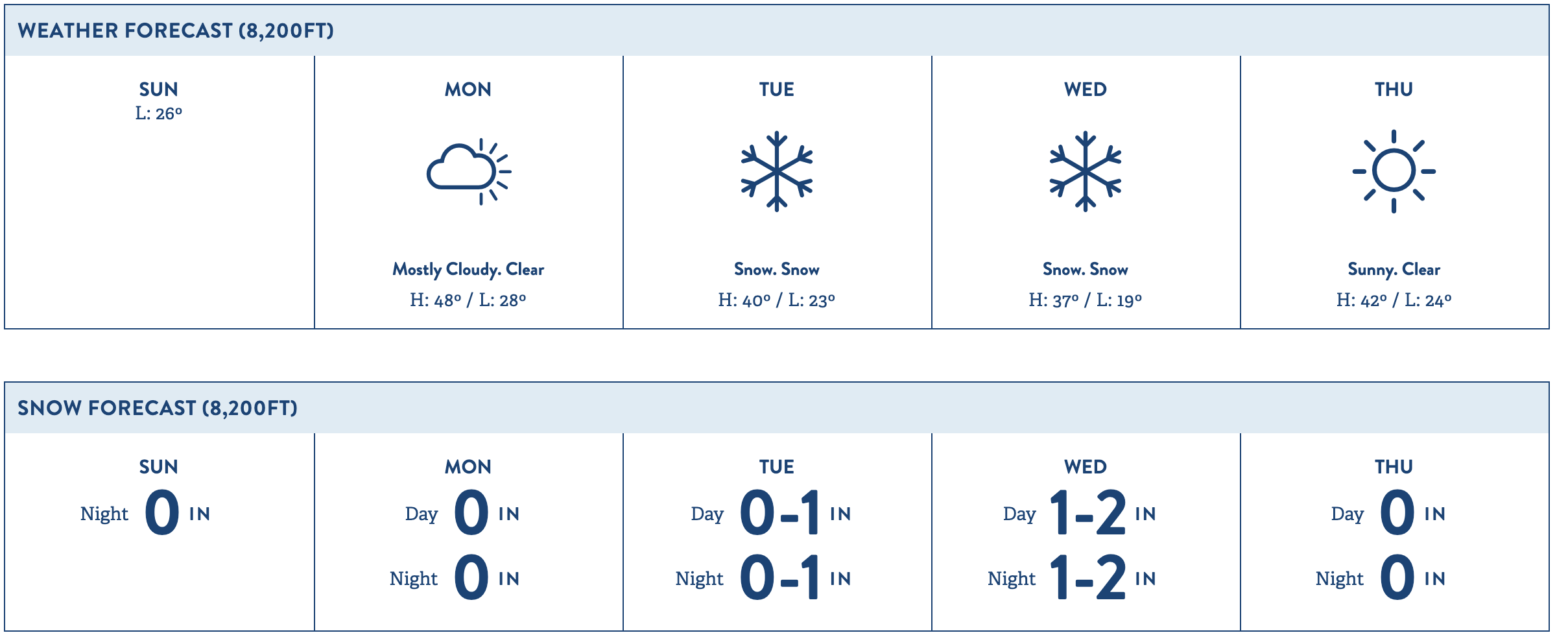Image resolution: width=1568 pixels, height=633 pixels.
Task: Click the Wednesday snowflake weather icon
Action: click(x=1086, y=172)
